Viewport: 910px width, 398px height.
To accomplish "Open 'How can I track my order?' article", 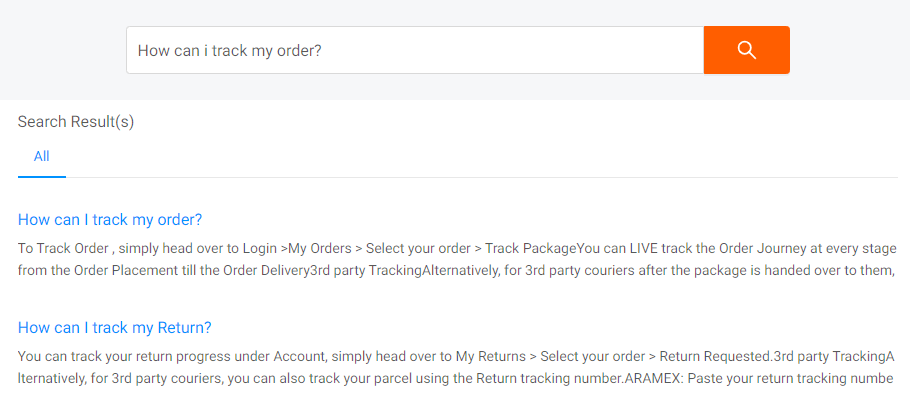I will [x=110, y=220].
